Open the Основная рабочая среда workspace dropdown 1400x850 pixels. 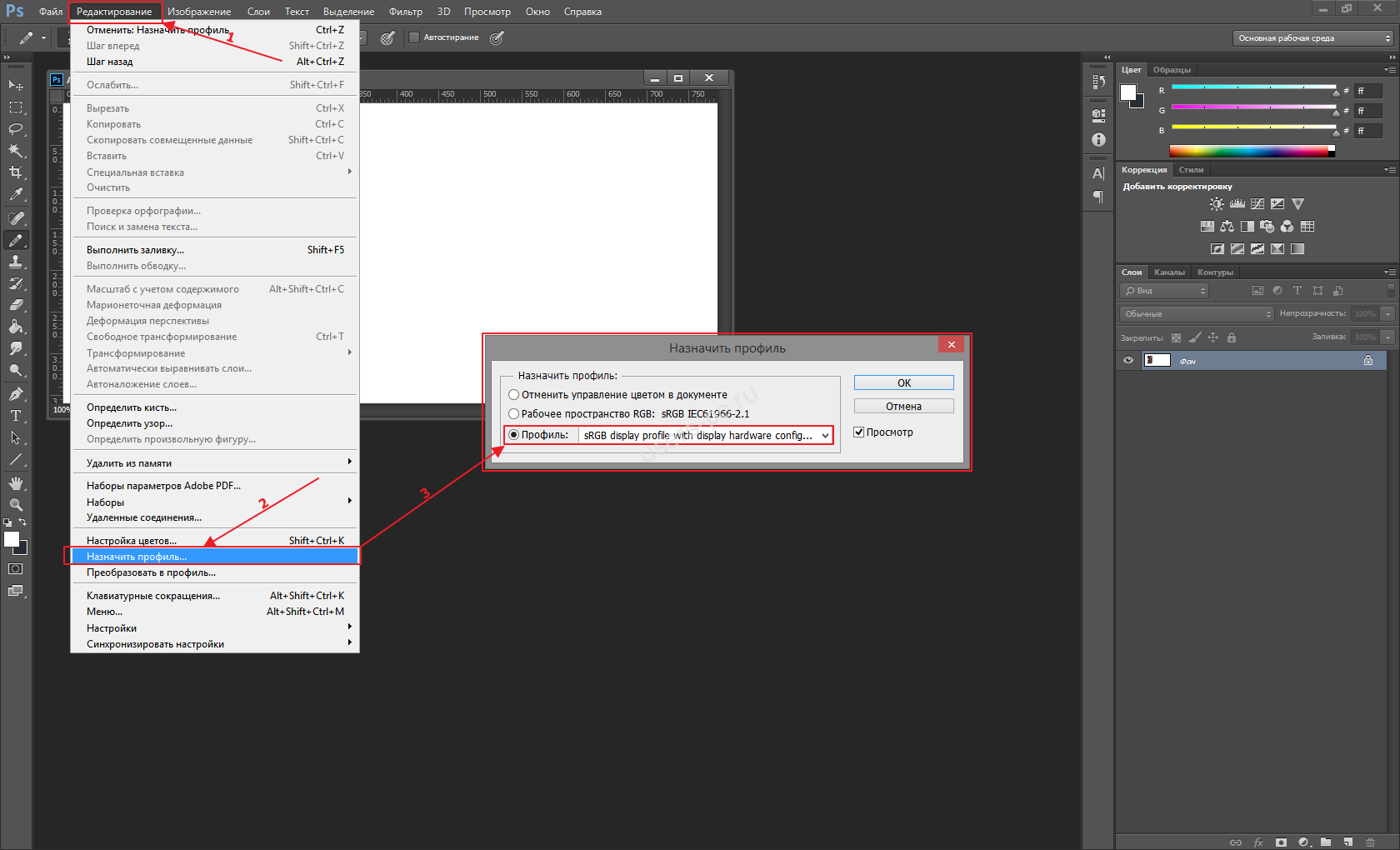[x=1313, y=38]
